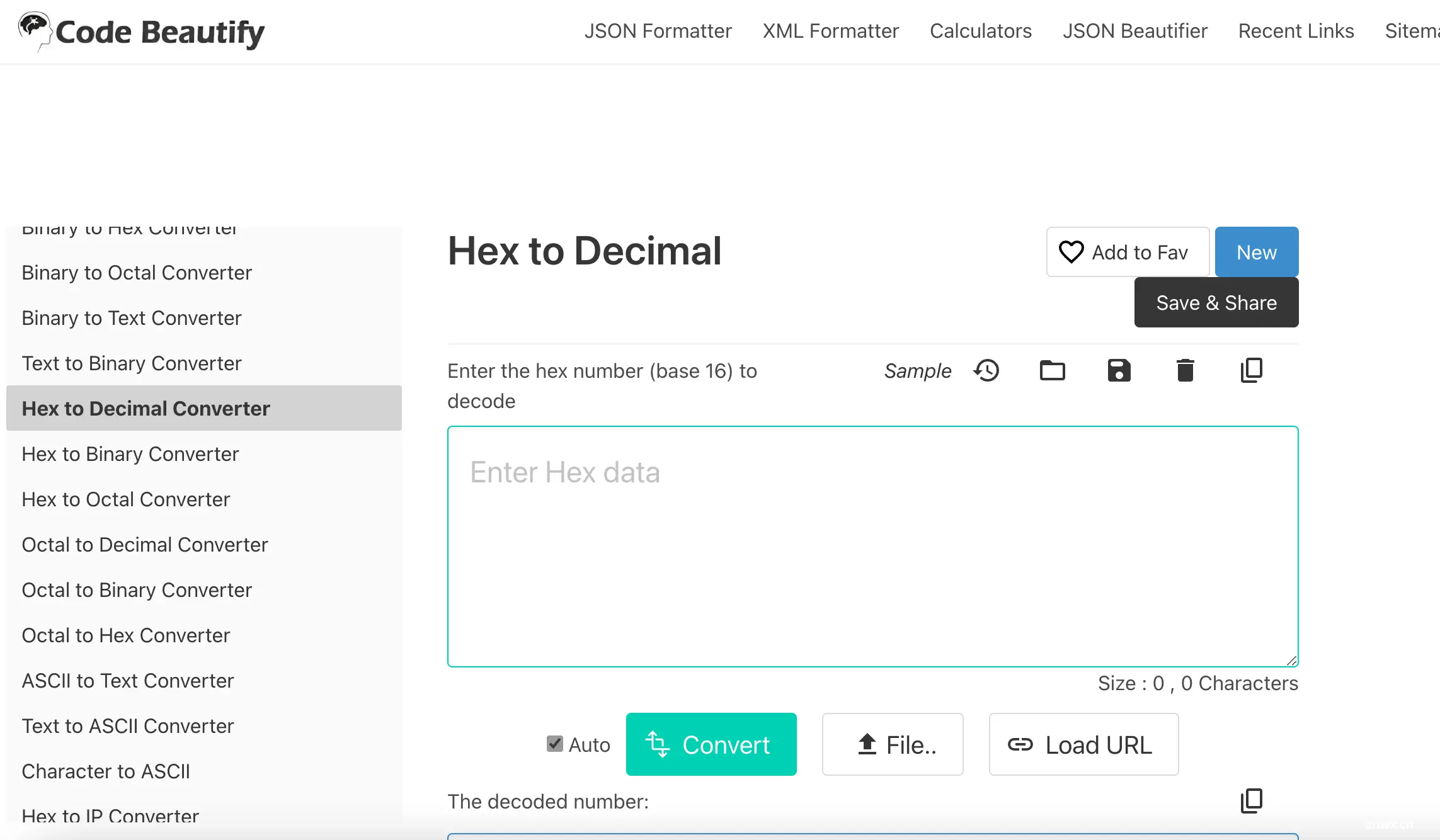
Task: Select Octal to Decimal Converter link
Action: click(145, 545)
